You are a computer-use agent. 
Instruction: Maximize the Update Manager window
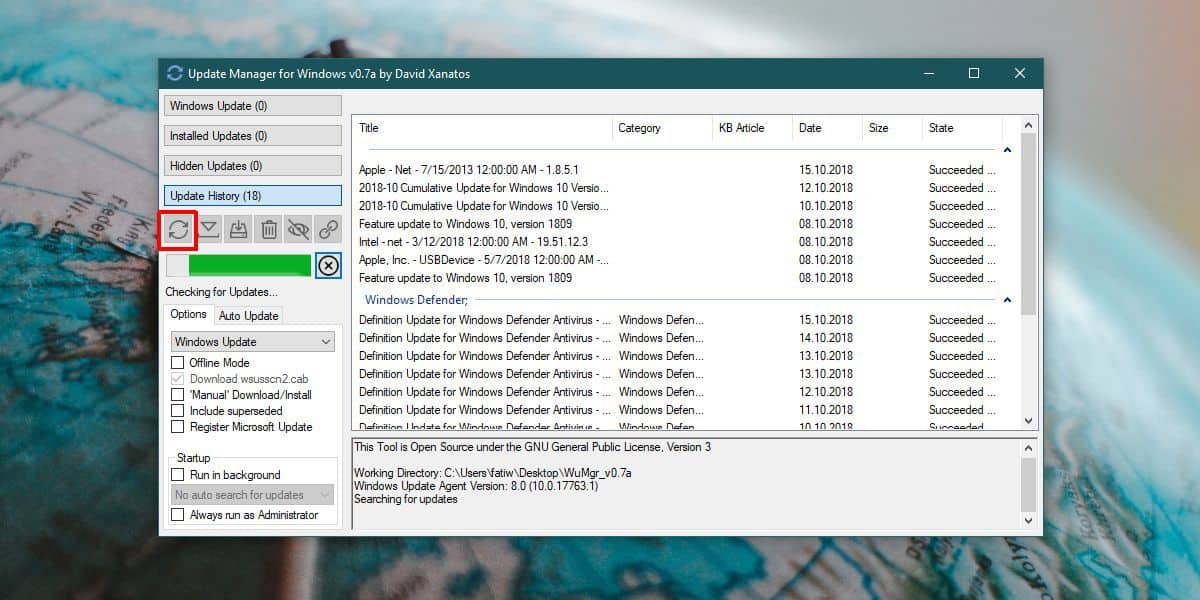pos(974,73)
